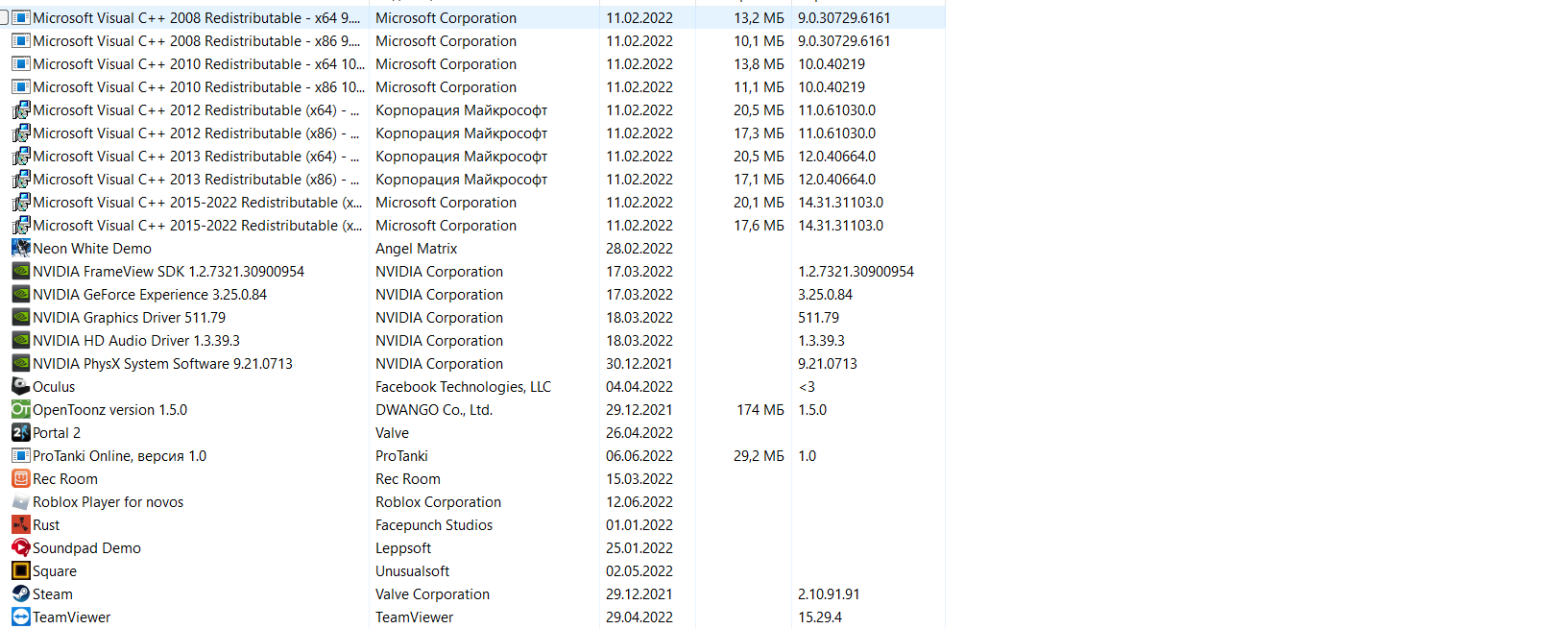Screen dimensions: 1568x629
Task: Click version cell "511.79"
Action: [x=819, y=318]
